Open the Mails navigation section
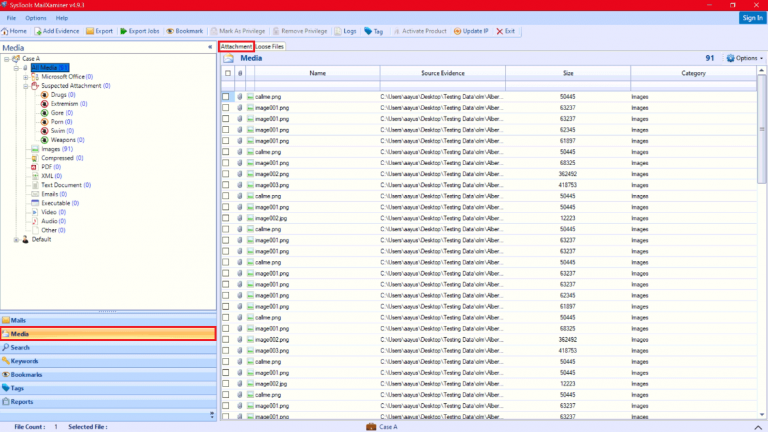 pos(108,320)
